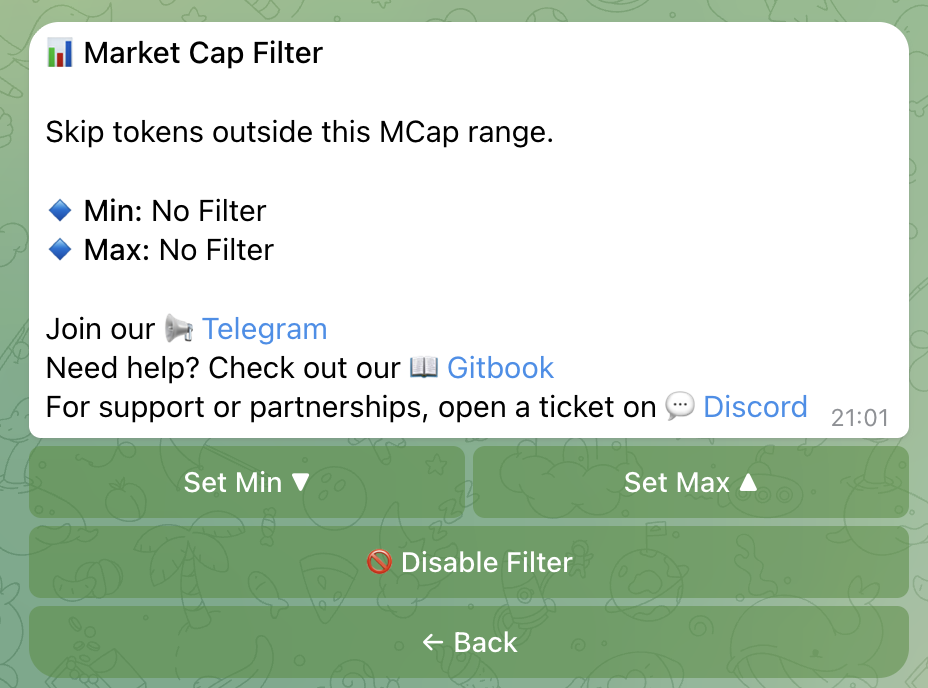Open the Gitbook help documentation link

pyautogui.click(x=500, y=367)
